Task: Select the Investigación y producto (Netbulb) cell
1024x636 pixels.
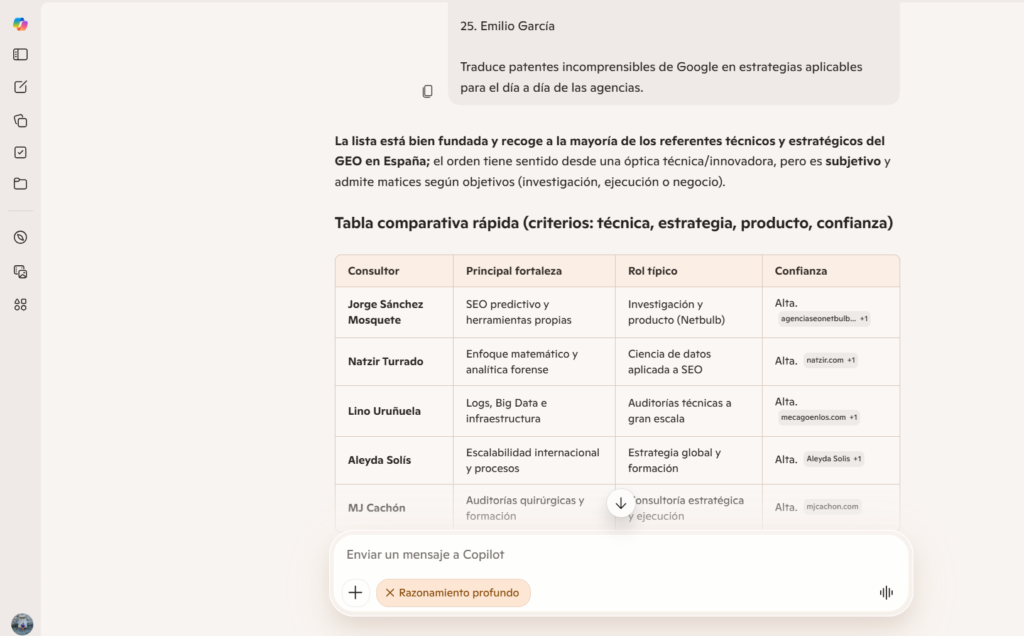Action: click(689, 312)
